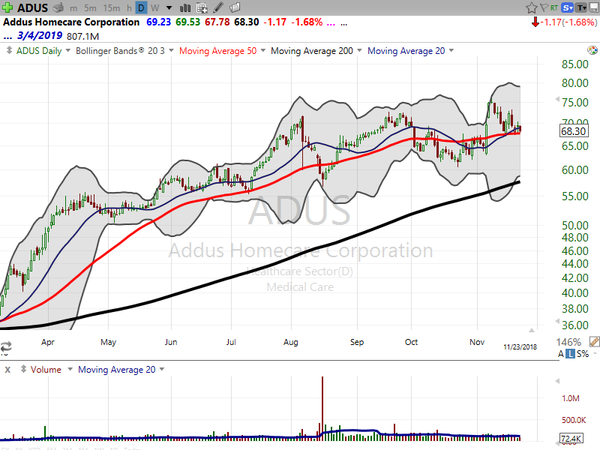The width and height of the screenshot is (600, 450).
Task: Click the small arrow marker beside 75.00
Action: pyautogui.click(x=557, y=99)
